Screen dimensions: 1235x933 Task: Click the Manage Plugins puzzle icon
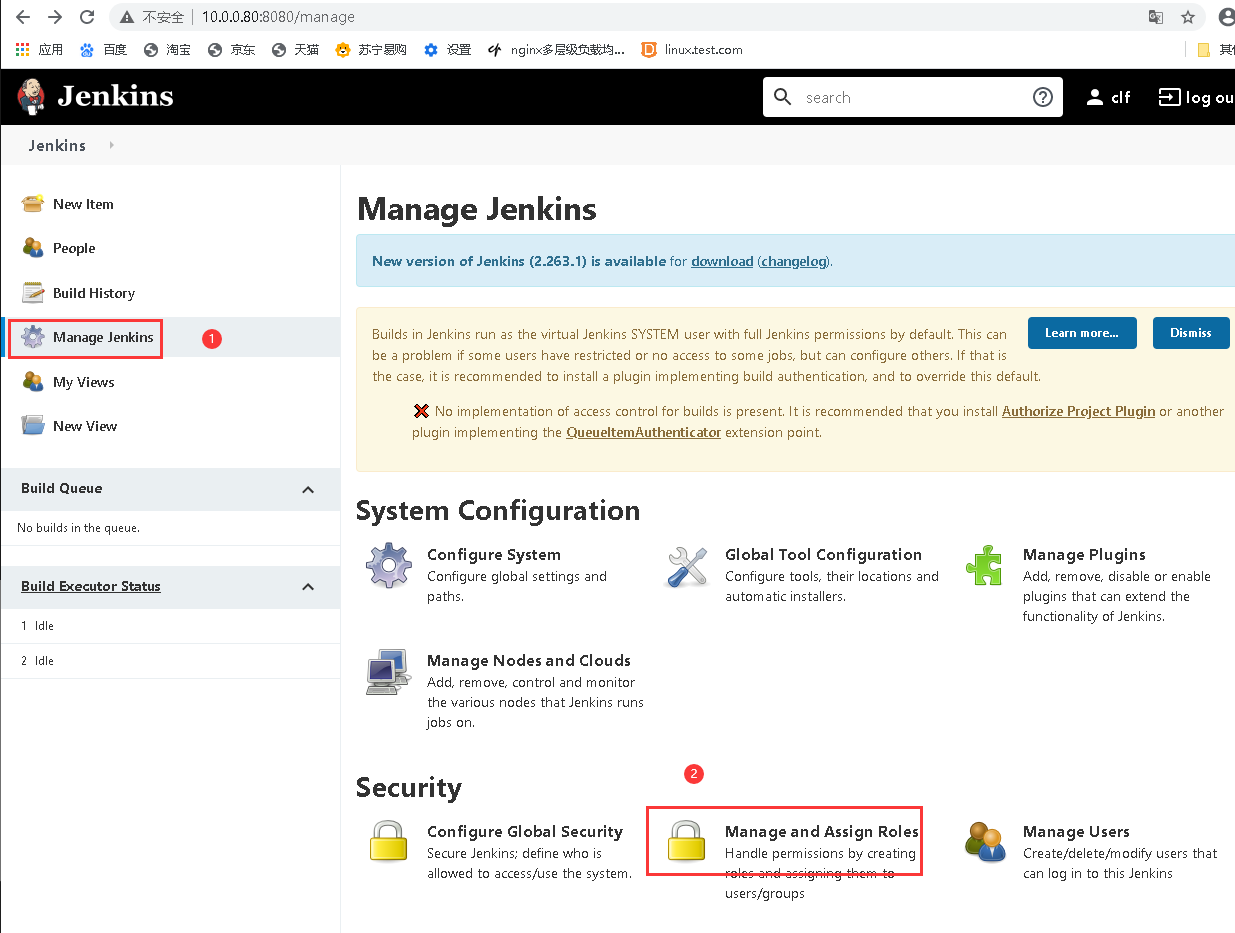click(x=985, y=566)
